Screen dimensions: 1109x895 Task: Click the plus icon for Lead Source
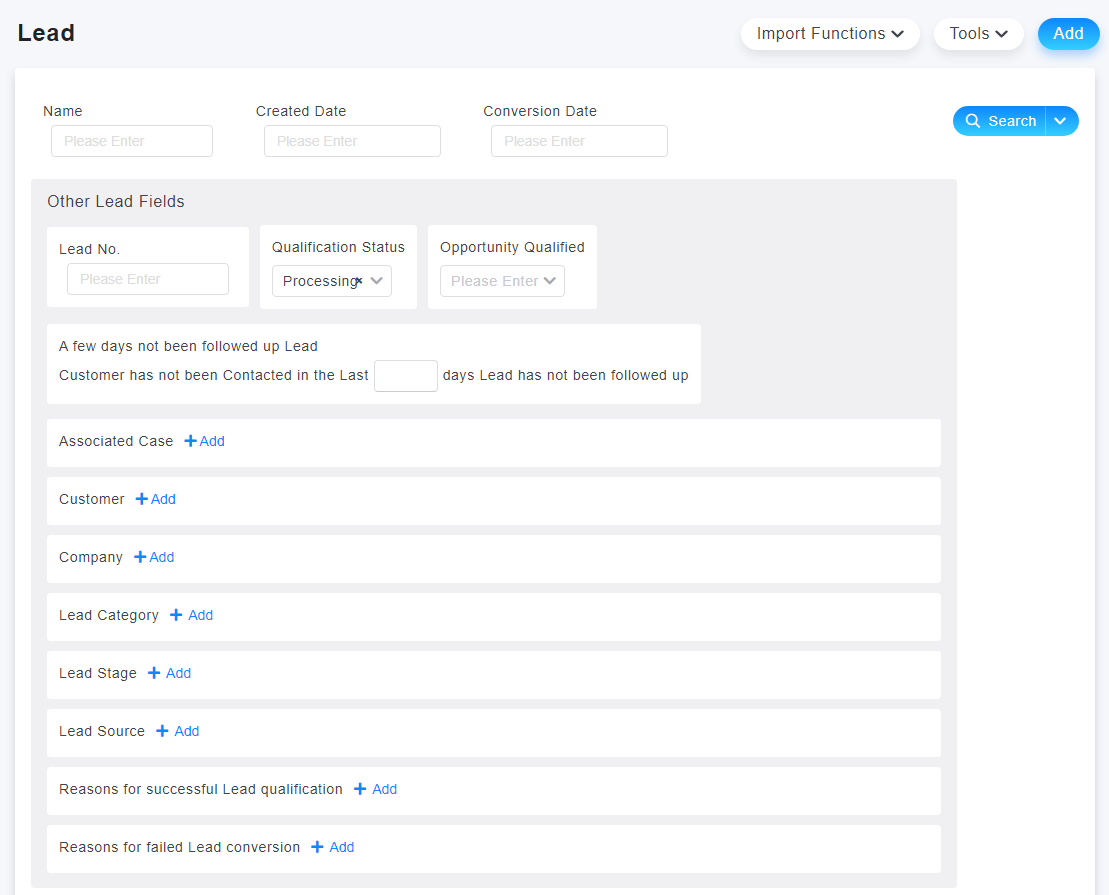coord(162,731)
